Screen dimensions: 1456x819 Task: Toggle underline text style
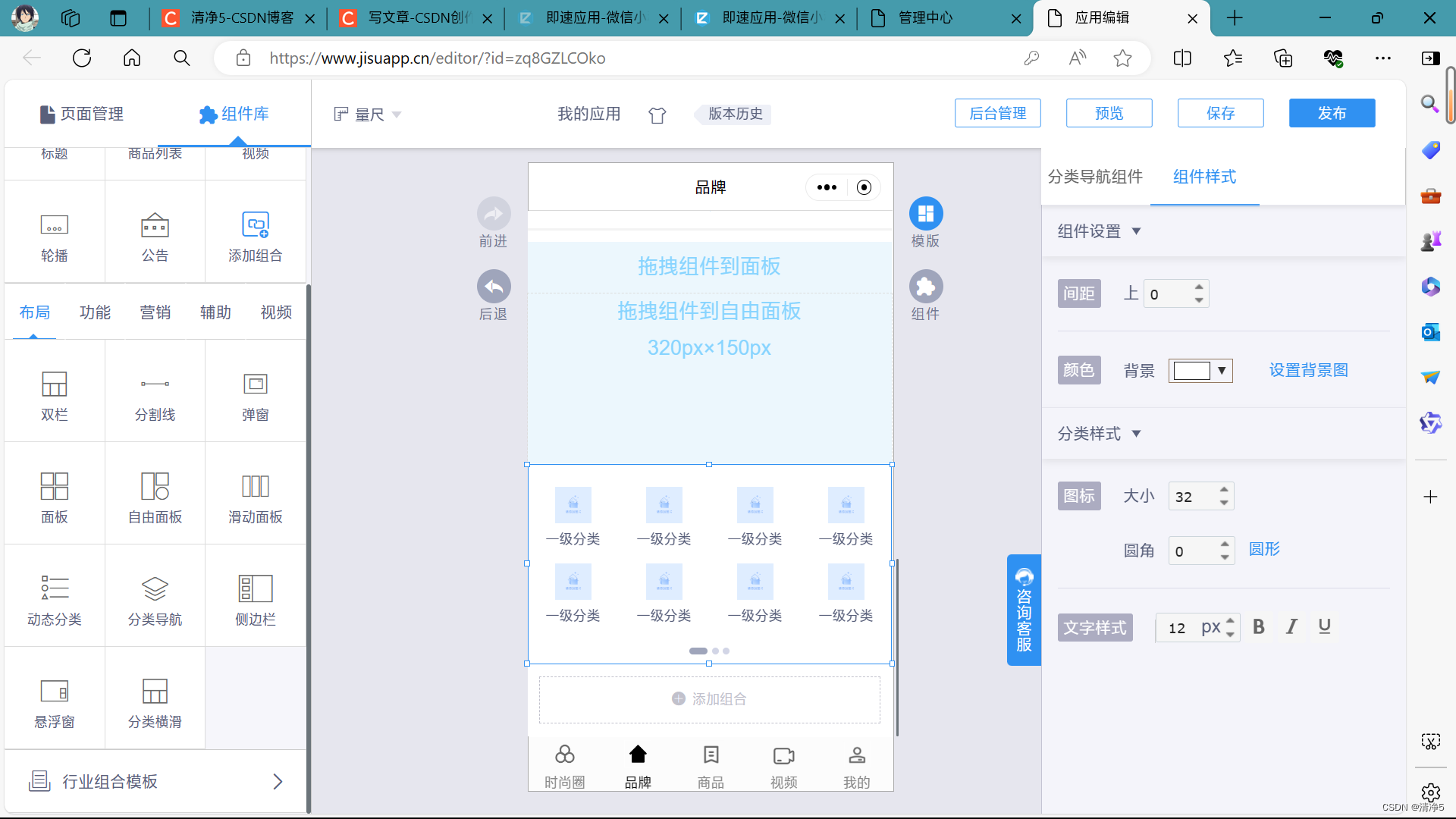click(1324, 626)
